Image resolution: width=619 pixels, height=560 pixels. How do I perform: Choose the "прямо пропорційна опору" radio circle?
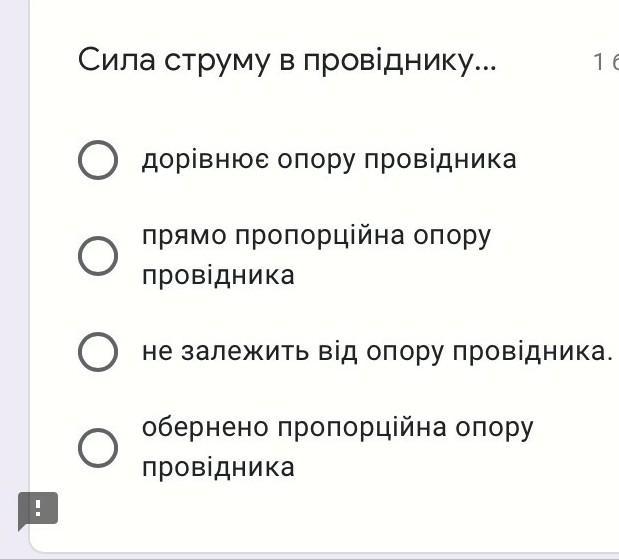coord(98,256)
